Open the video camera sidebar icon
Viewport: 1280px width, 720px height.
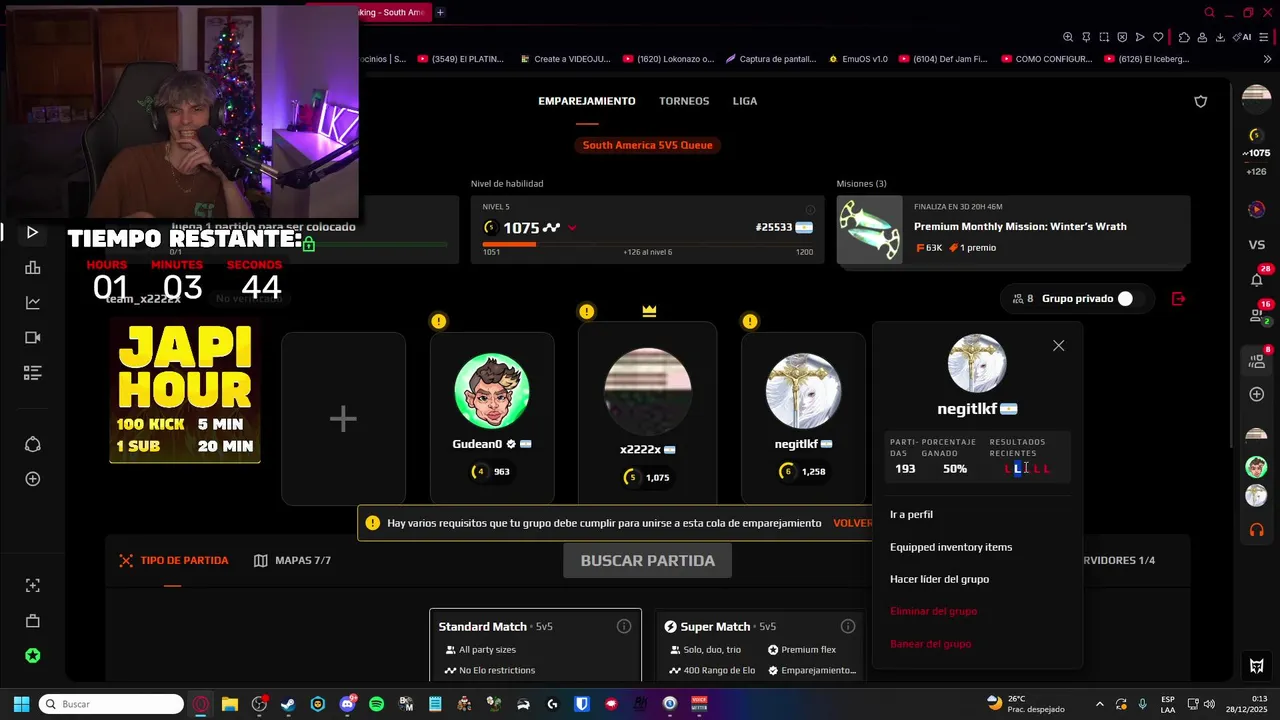(32, 337)
